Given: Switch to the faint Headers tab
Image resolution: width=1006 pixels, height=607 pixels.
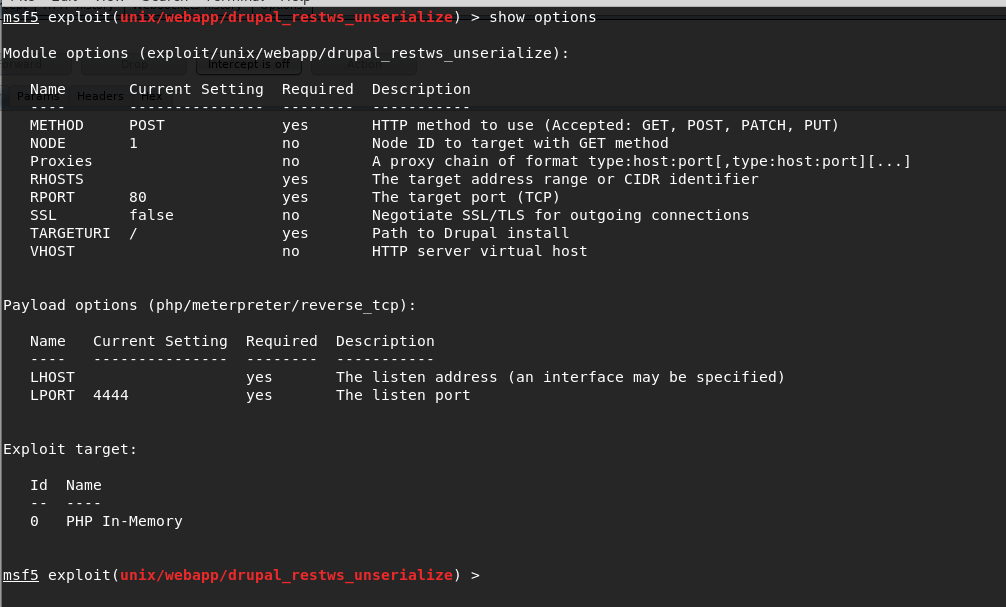Looking at the screenshot, I should (100, 96).
